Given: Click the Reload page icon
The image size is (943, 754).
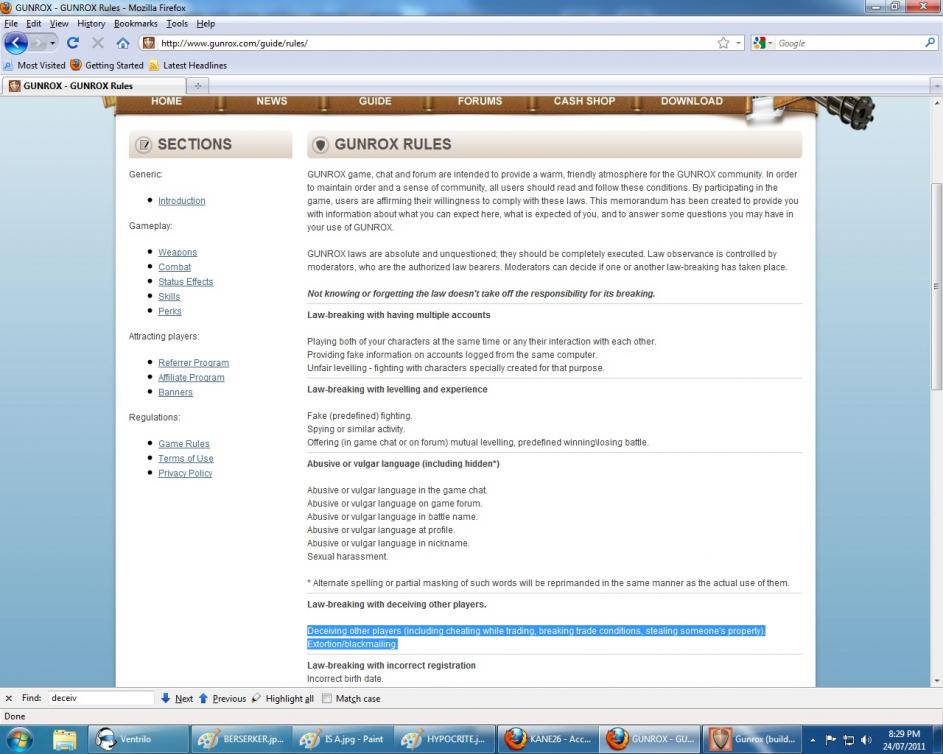Looking at the screenshot, I should [x=73, y=43].
